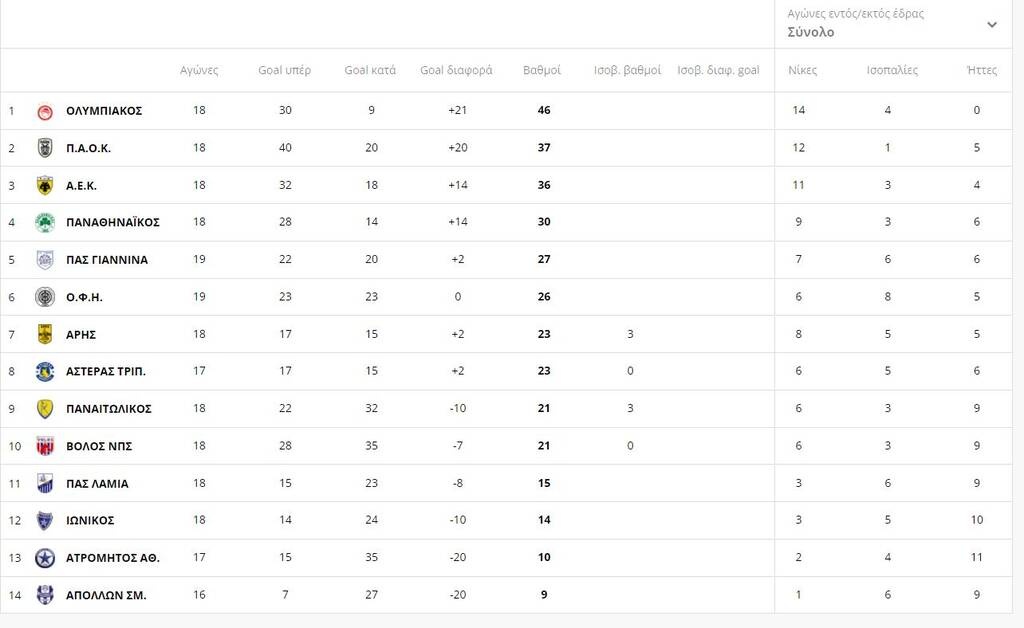Click the ΑΣΤΕΡΑΣ ΤΡΙΠ. blue crest
Screen dimensions: 1024x628
pos(45,371)
